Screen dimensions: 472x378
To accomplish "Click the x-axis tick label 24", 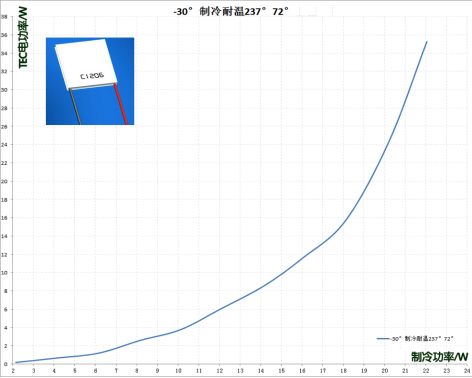I will coord(467,371).
